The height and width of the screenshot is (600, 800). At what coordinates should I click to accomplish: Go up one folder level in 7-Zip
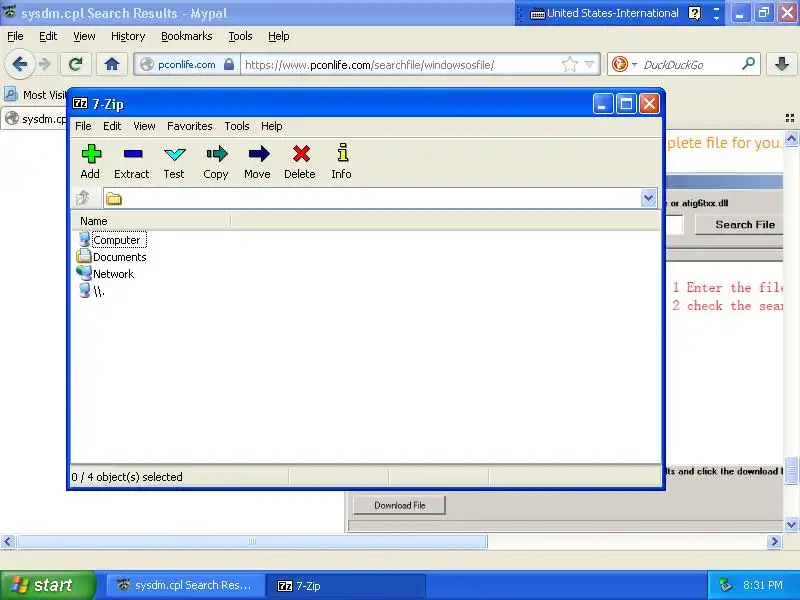tap(83, 198)
